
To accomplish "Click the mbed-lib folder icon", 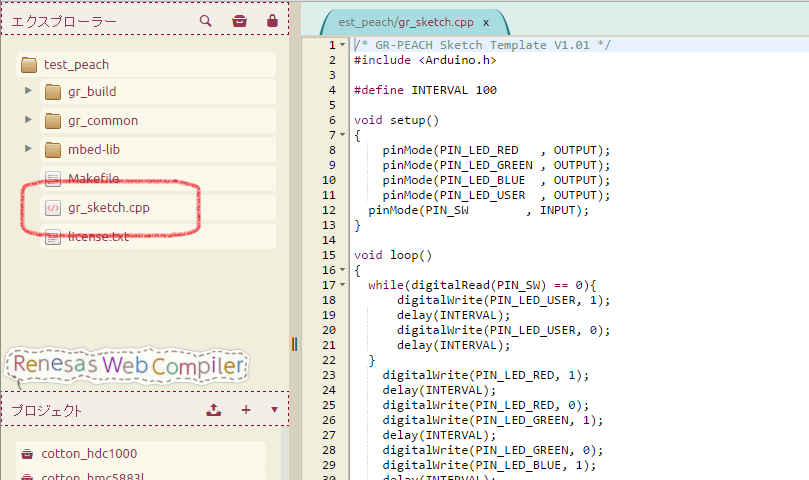I will point(53,150).
